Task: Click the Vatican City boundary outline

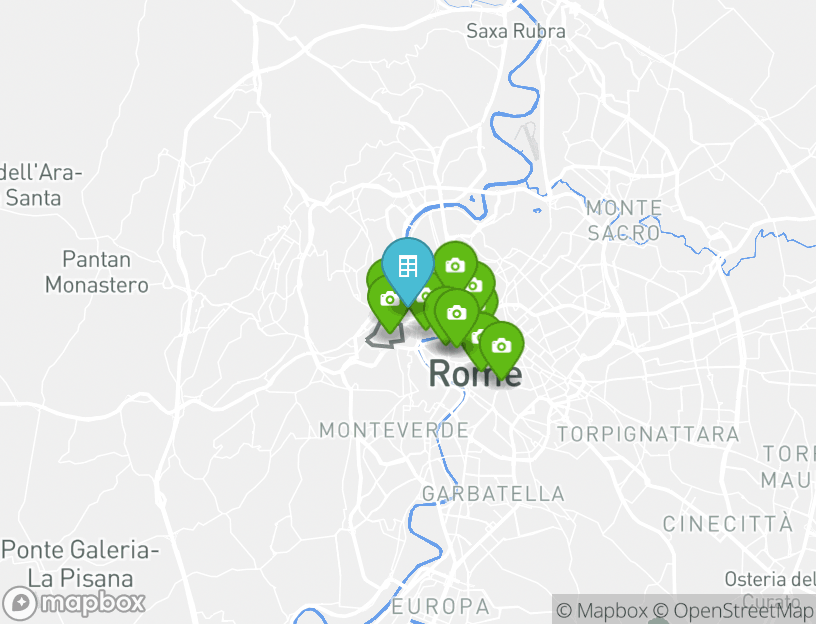Action: (x=385, y=336)
